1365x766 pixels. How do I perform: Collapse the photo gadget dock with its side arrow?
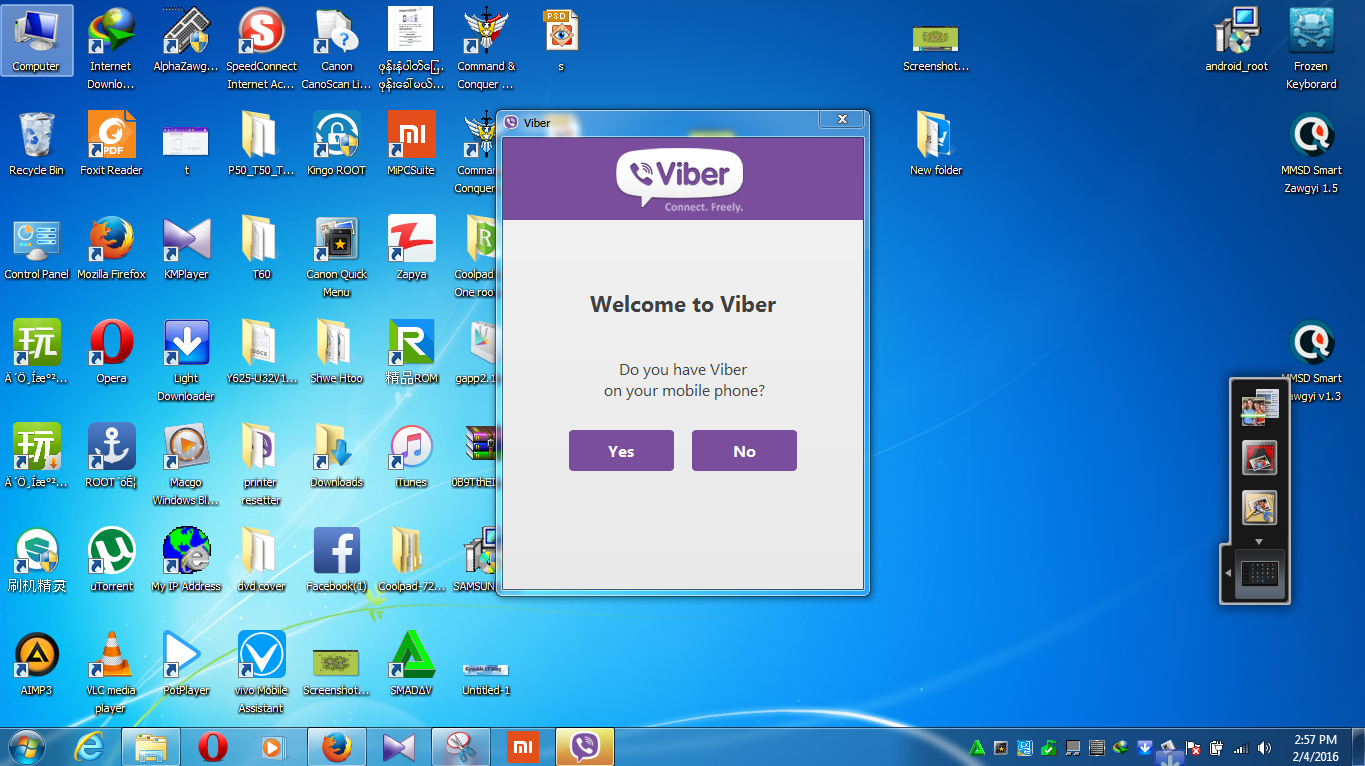coord(1229,574)
